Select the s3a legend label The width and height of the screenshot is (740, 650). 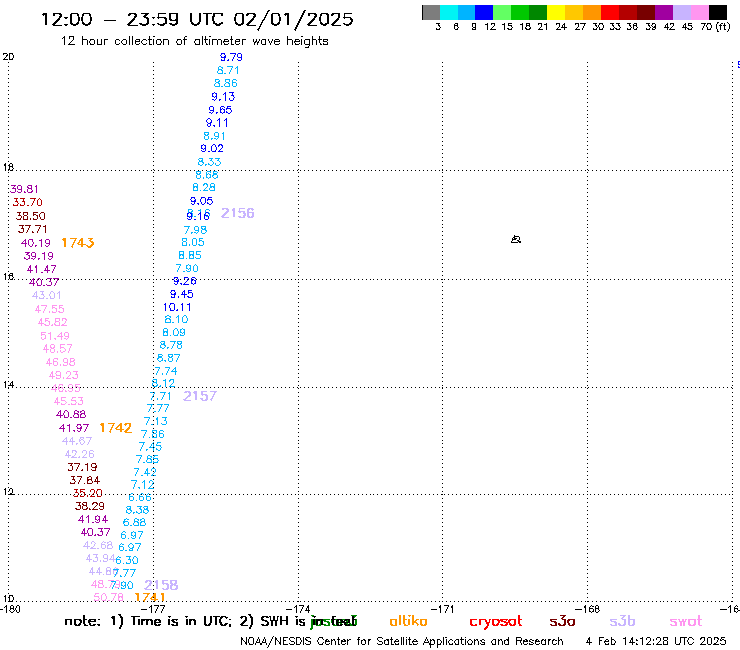[562, 621]
